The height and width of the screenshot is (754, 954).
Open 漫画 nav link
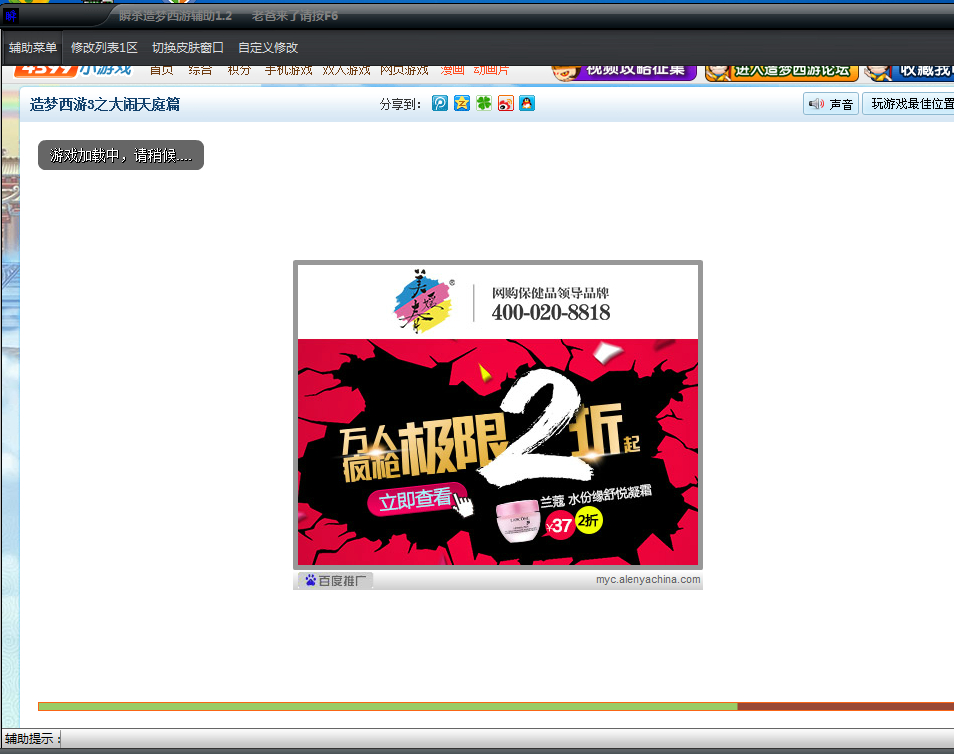point(452,70)
